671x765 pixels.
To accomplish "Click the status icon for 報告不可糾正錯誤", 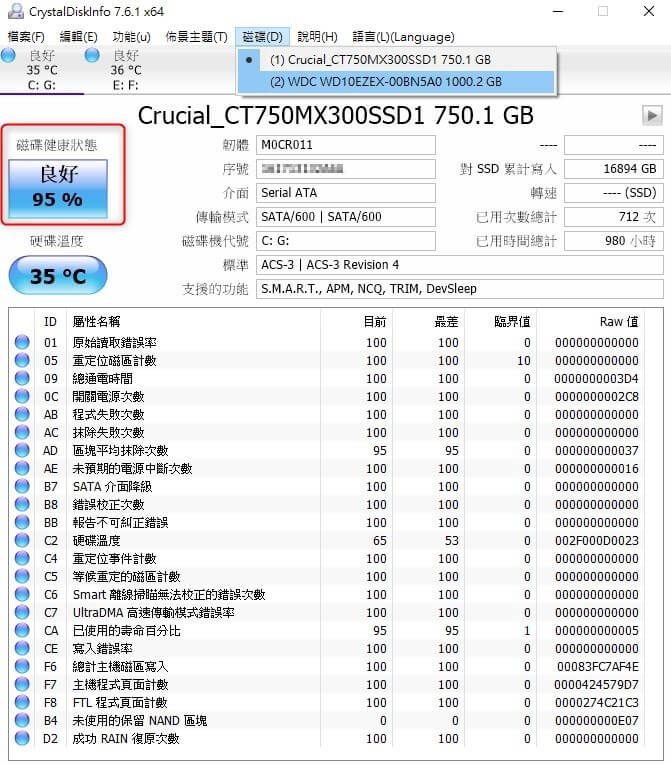I will click(x=22, y=522).
